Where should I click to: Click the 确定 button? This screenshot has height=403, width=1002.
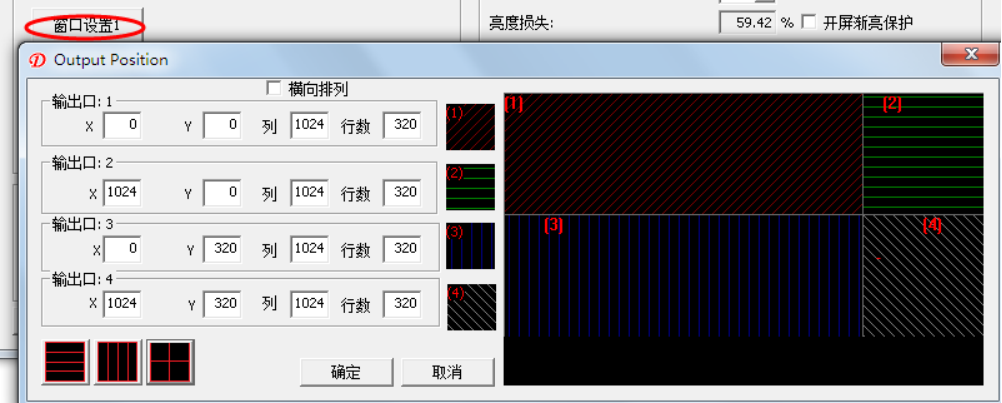pos(346,372)
